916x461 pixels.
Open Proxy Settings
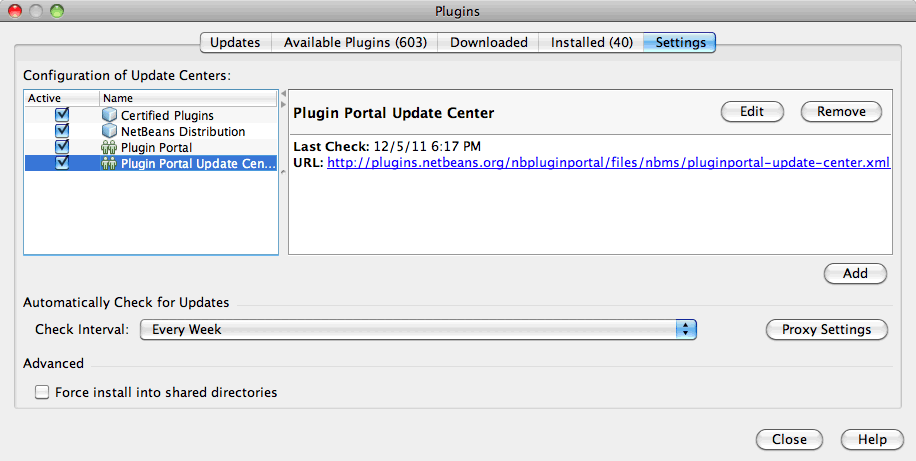[x=826, y=329]
